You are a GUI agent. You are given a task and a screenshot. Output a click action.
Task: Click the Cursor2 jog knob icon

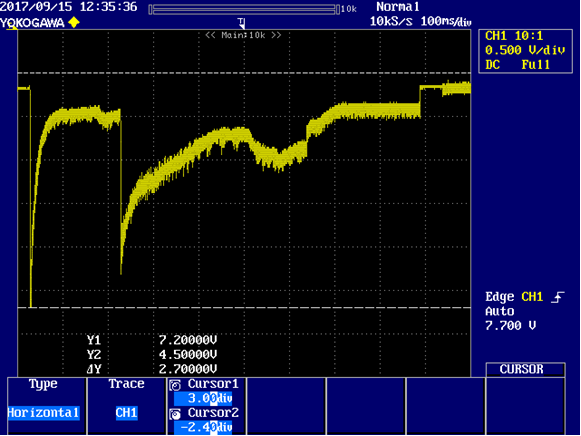pyautogui.click(x=175, y=414)
